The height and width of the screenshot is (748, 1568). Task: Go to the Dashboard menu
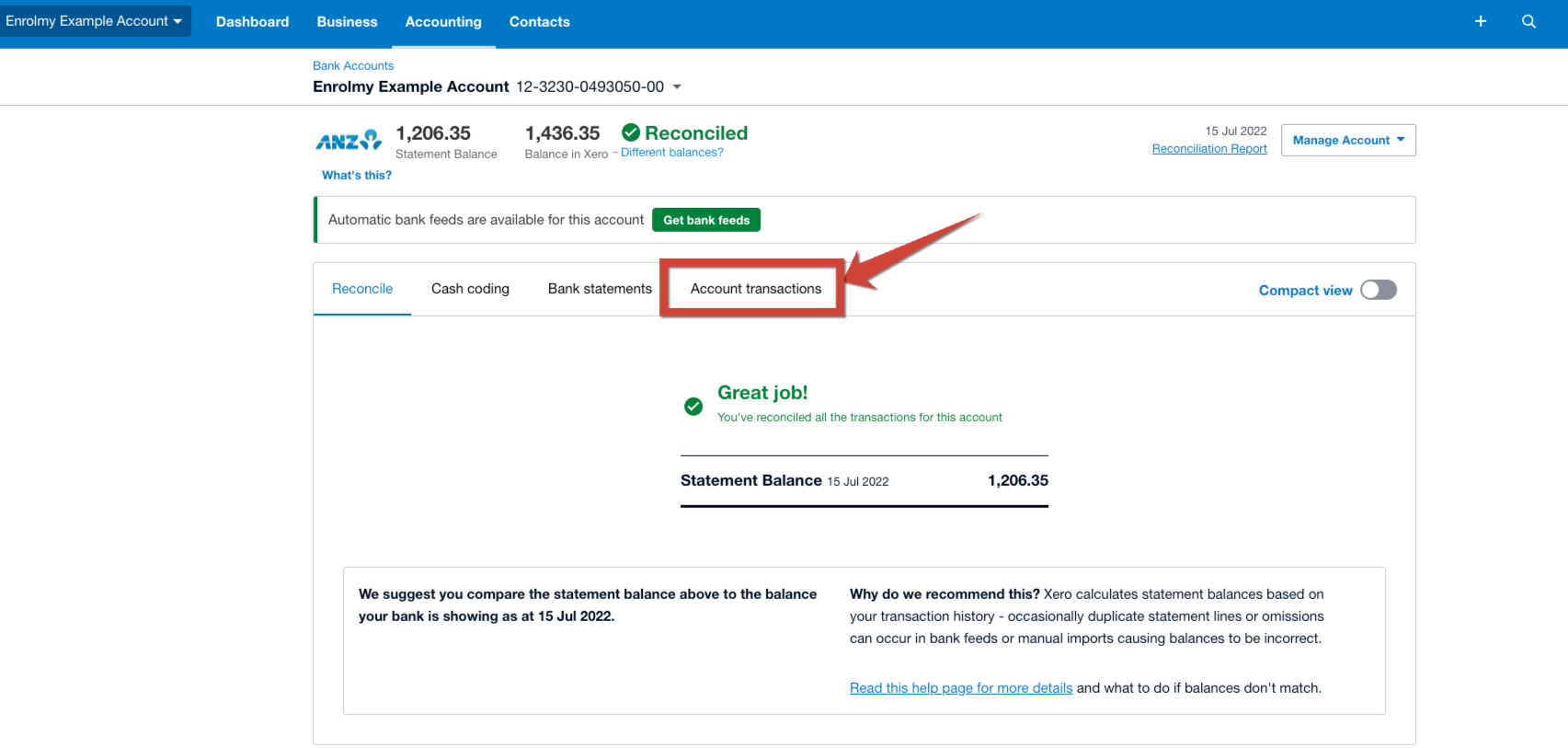[x=252, y=22]
